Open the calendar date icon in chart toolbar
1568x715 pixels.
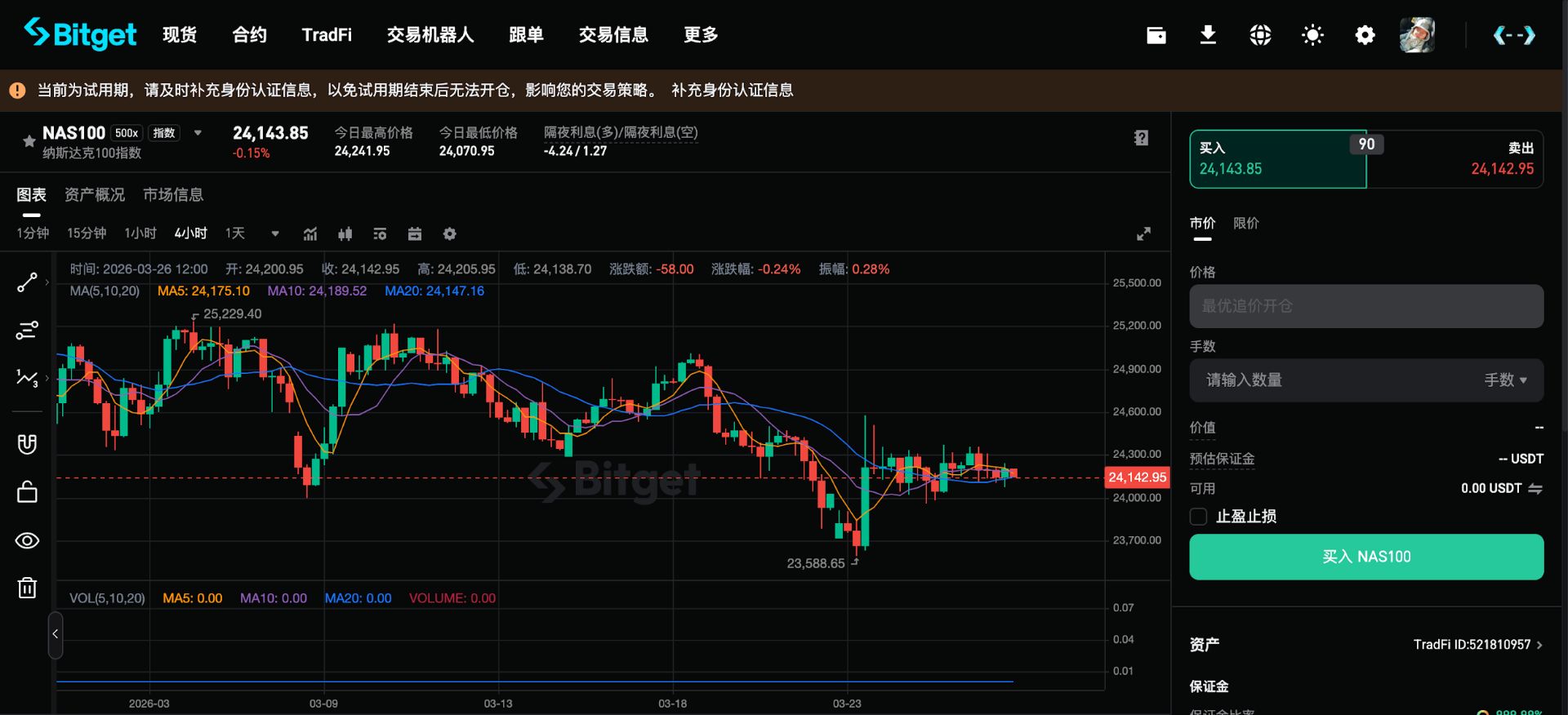coord(415,234)
